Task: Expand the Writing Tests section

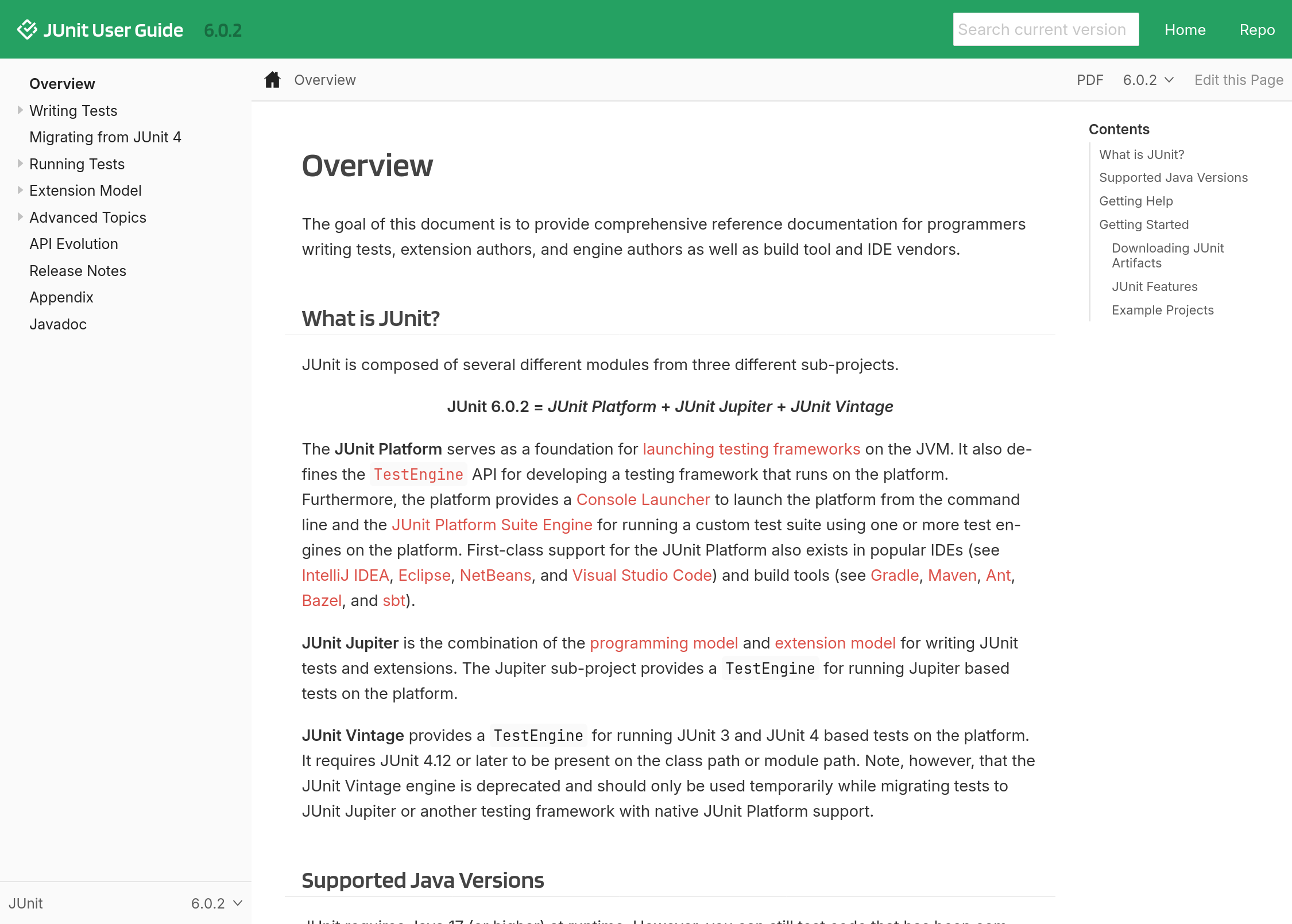Action: [x=20, y=110]
